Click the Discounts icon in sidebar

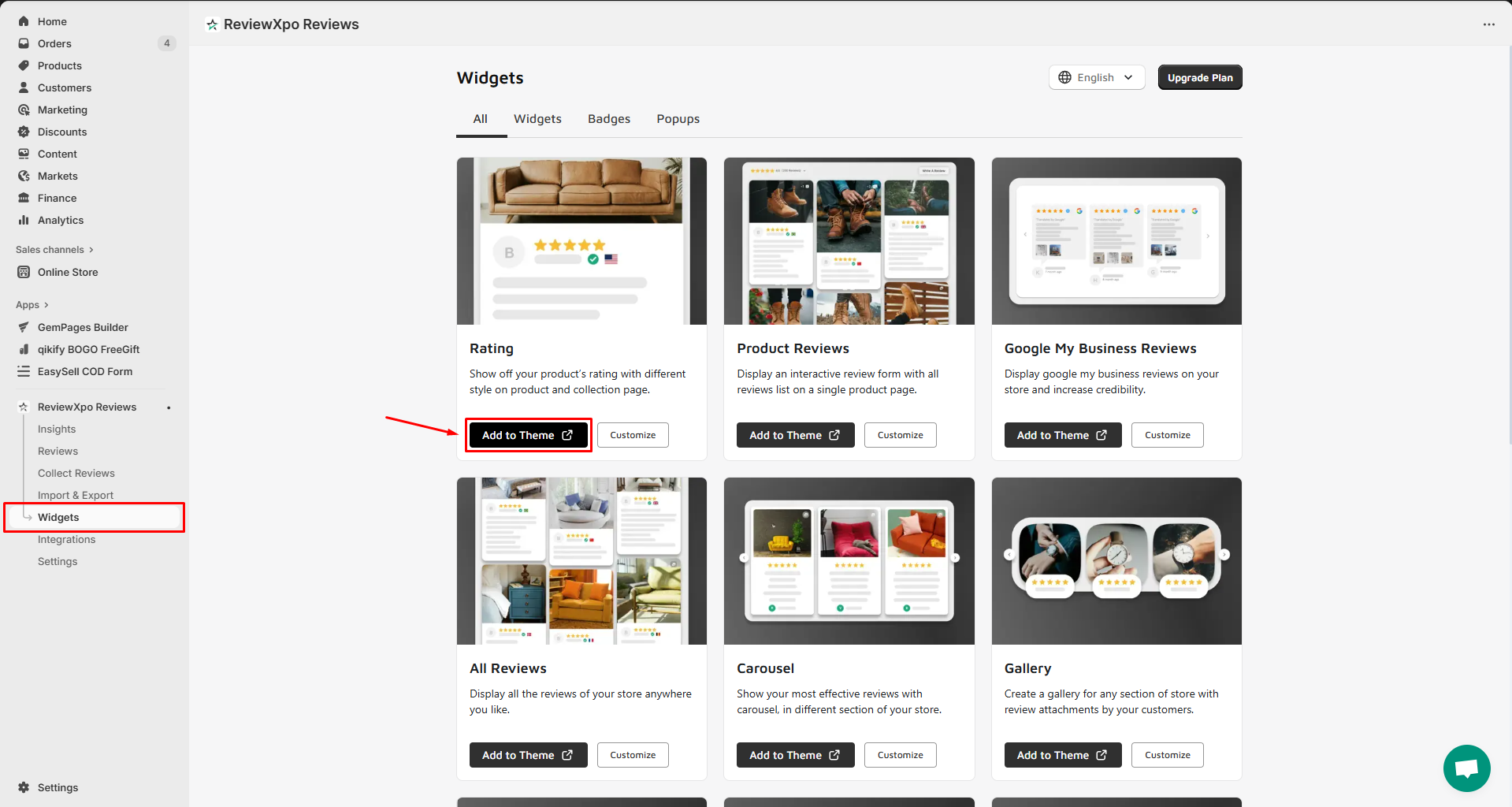point(24,132)
